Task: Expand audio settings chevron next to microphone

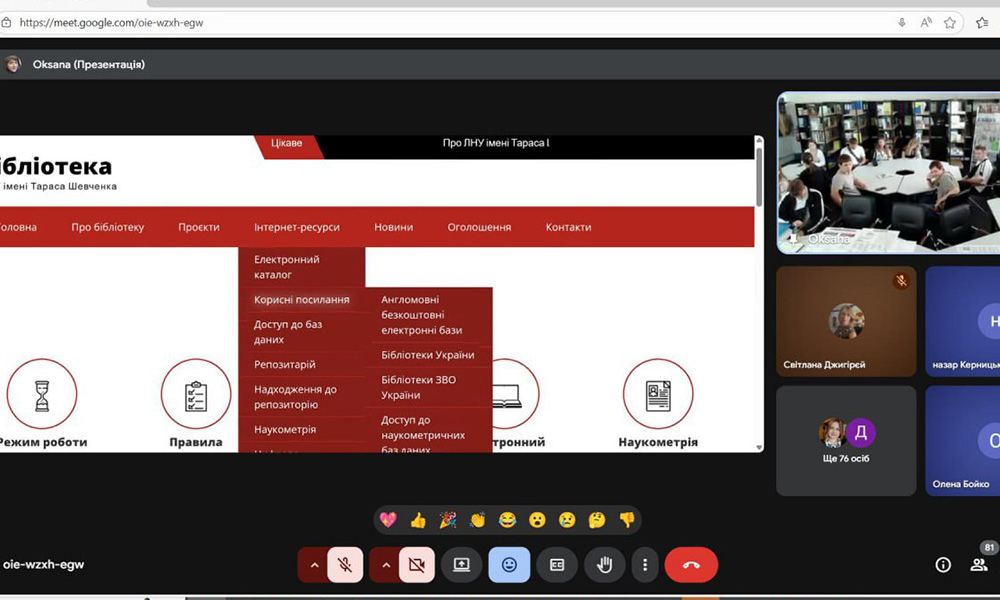Action: 314,564
